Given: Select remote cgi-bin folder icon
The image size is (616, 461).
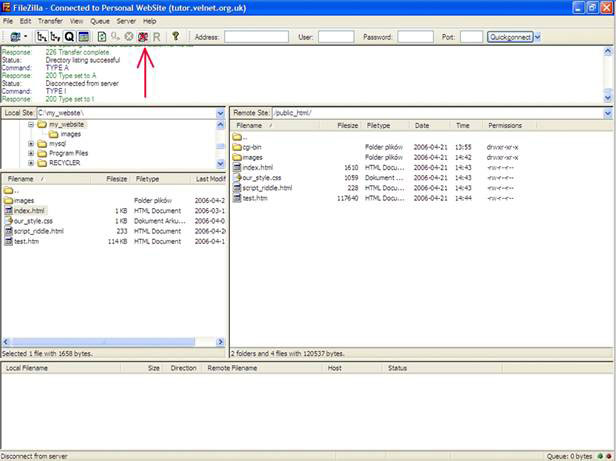Looking at the screenshot, I should click(x=237, y=147).
